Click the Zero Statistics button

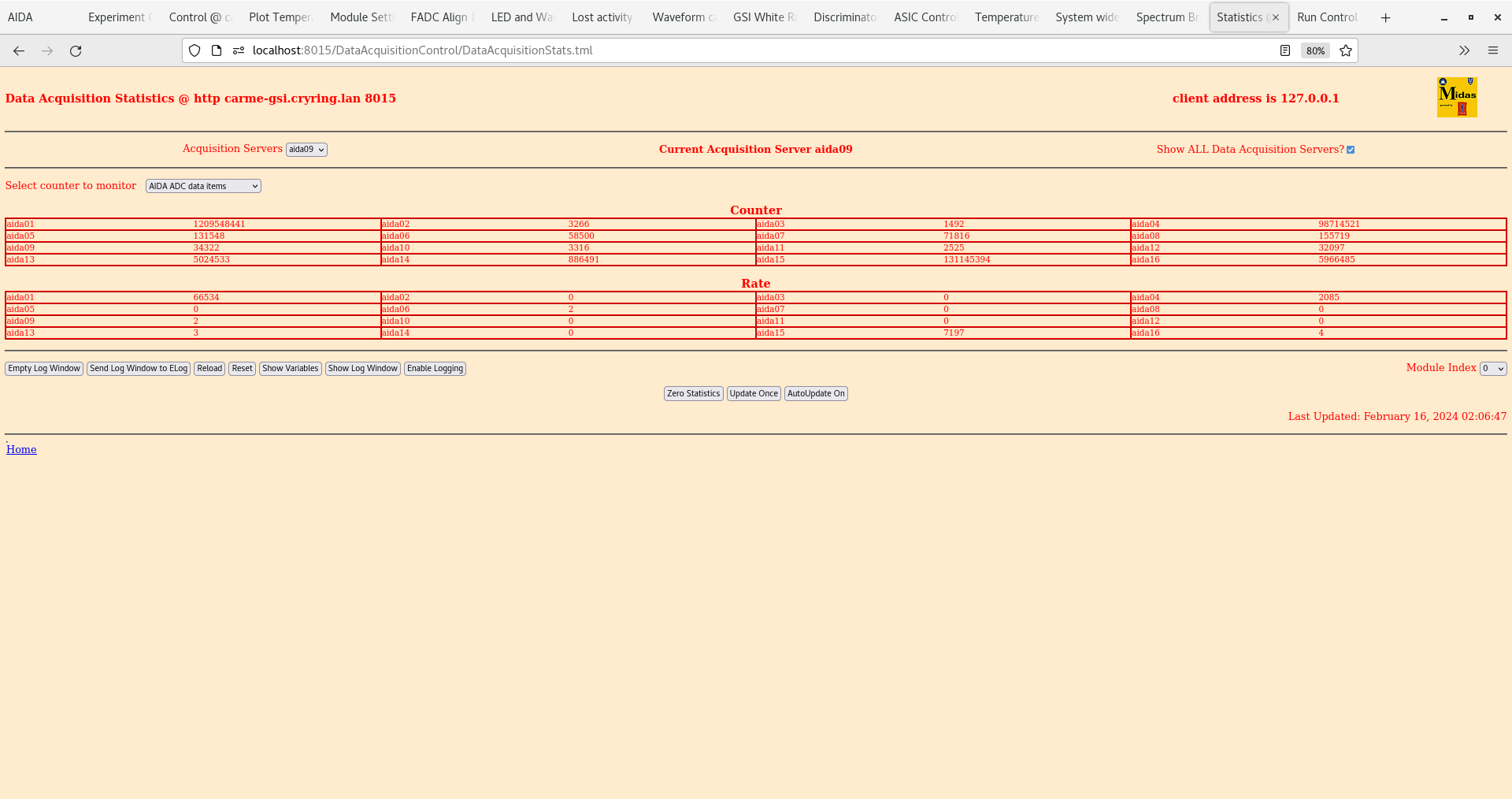694,394
